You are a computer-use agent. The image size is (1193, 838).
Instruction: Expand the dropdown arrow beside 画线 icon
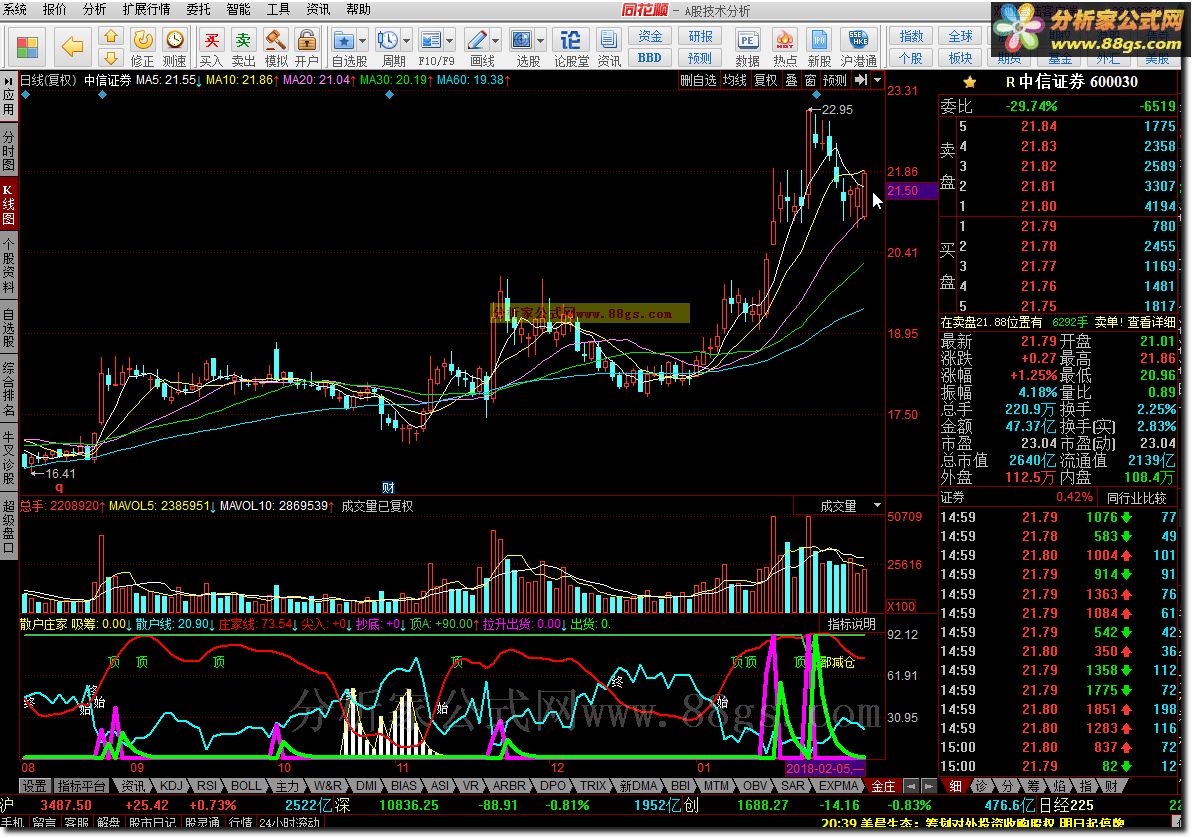coord(496,40)
